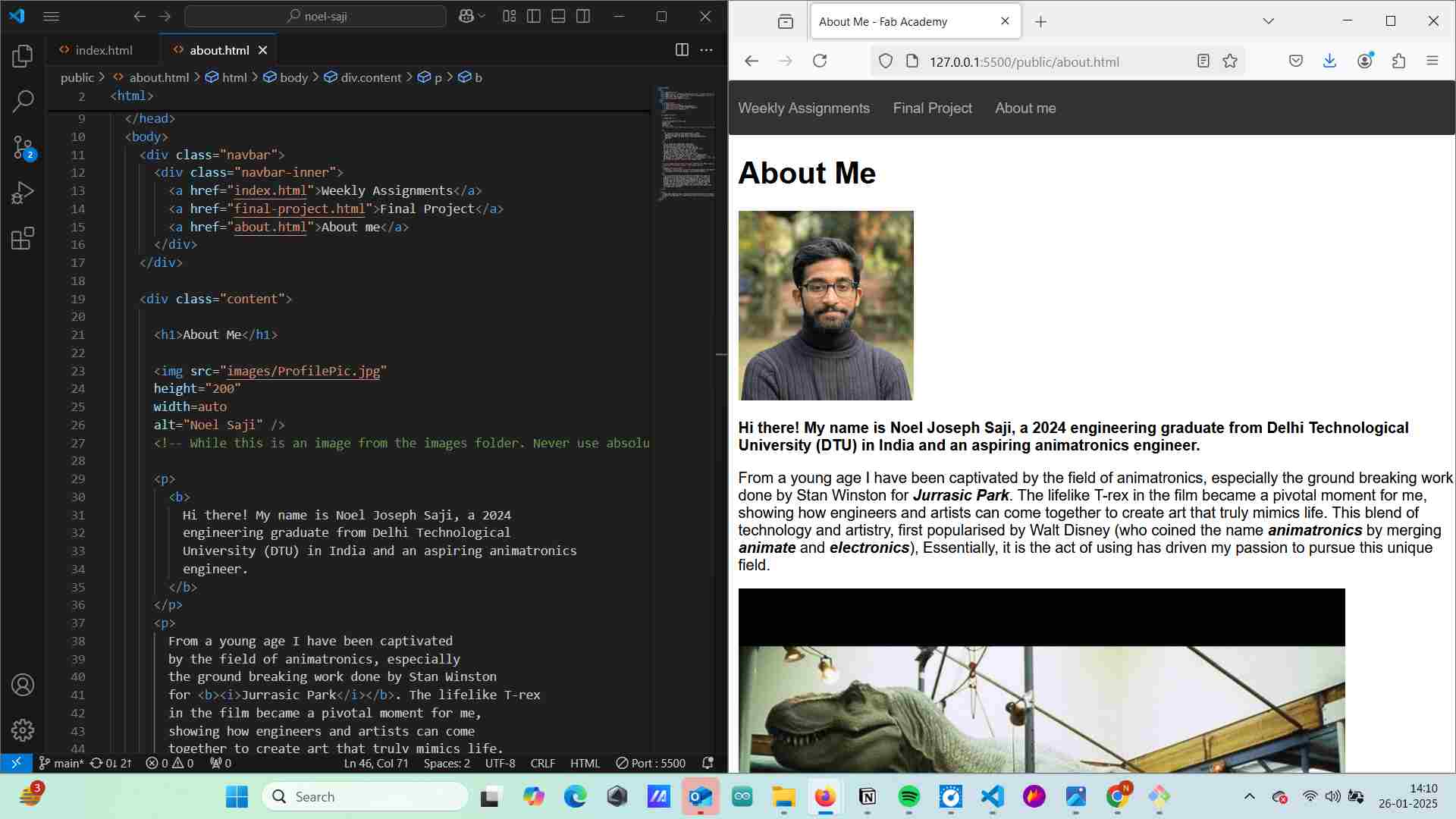Viewport: 1456px width, 819px height.
Task: Go forward in VS Code editor history
Action: pyautogui.click(x=165, y=16)
